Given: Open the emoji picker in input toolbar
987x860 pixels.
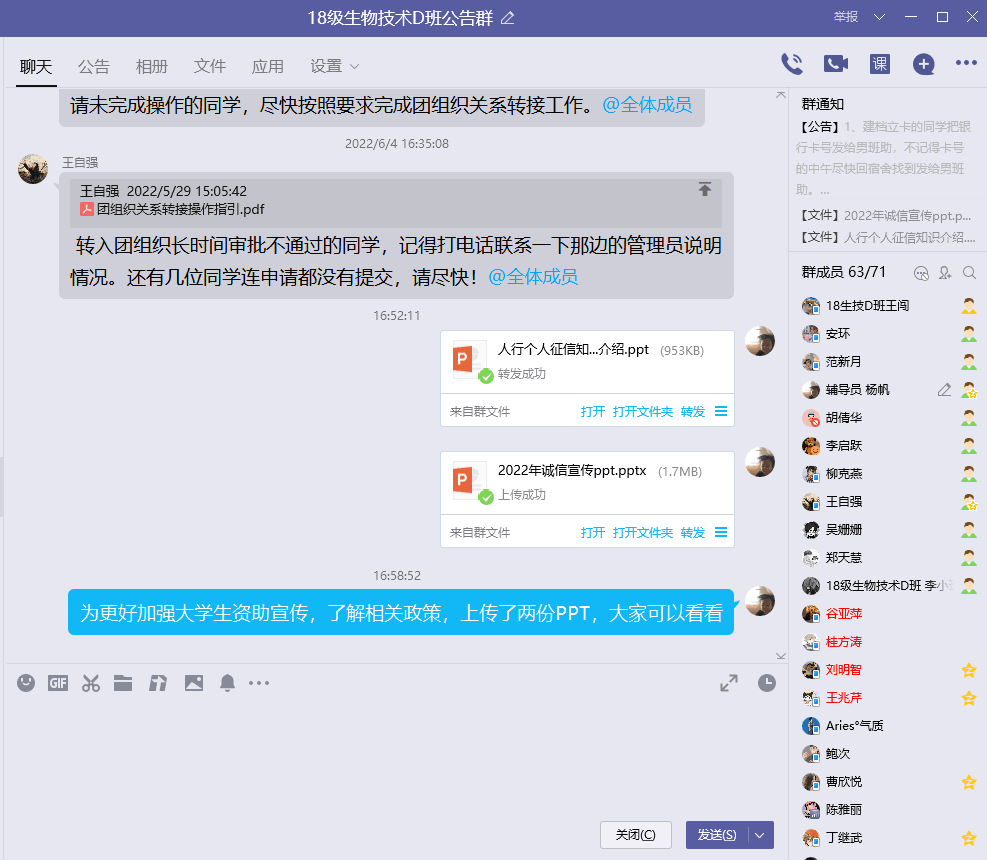Looking at the screenshot, I should click(26, 683).
